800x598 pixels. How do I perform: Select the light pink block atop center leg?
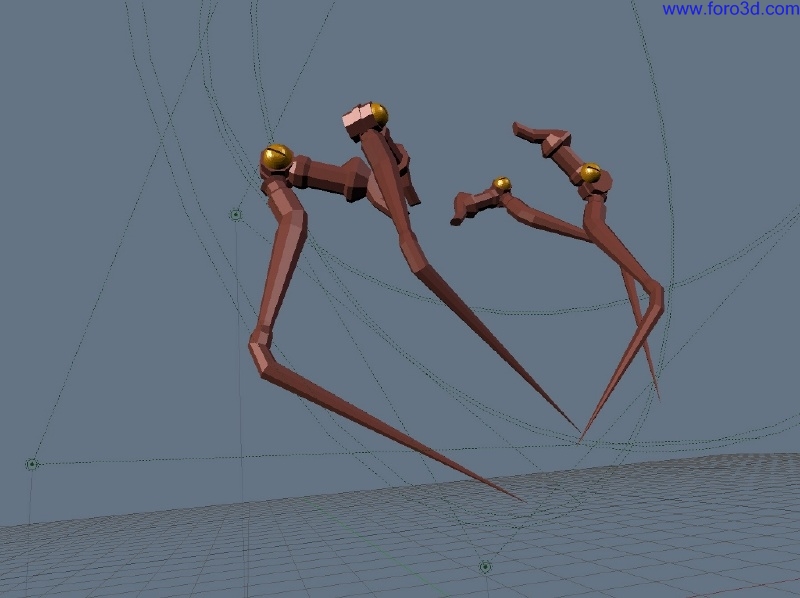click(357, 117)
